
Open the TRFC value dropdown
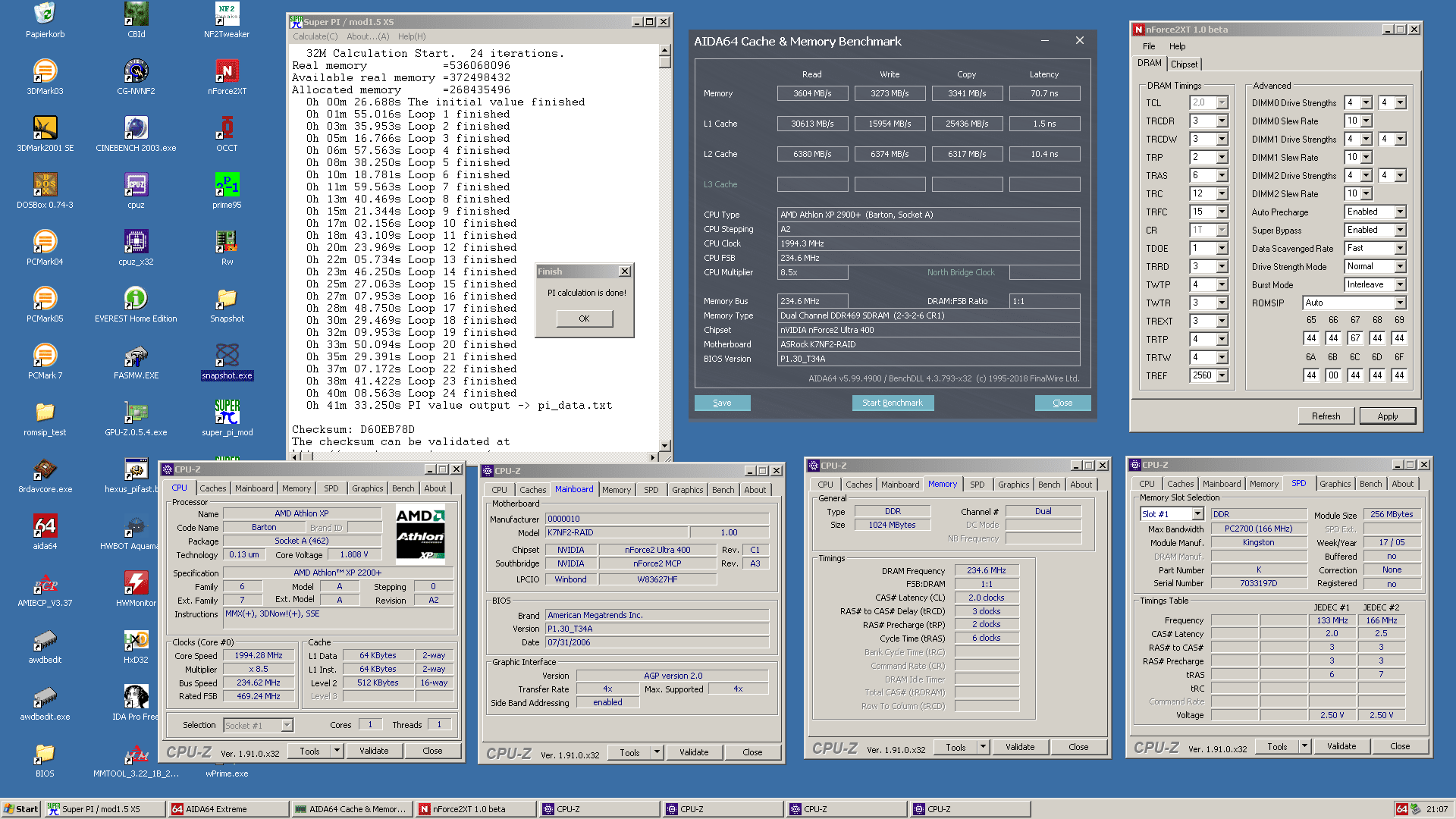coord(1222,212)
